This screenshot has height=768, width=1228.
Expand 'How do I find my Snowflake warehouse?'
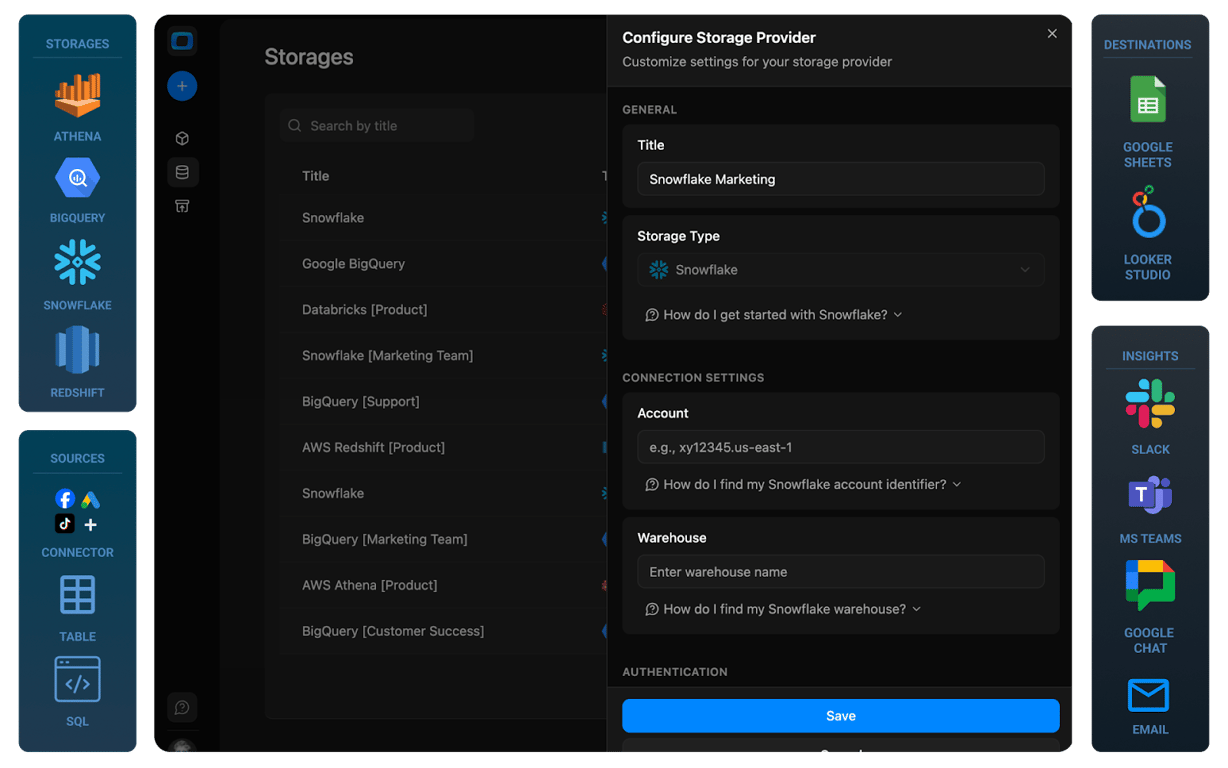click(x=784, y=609)
